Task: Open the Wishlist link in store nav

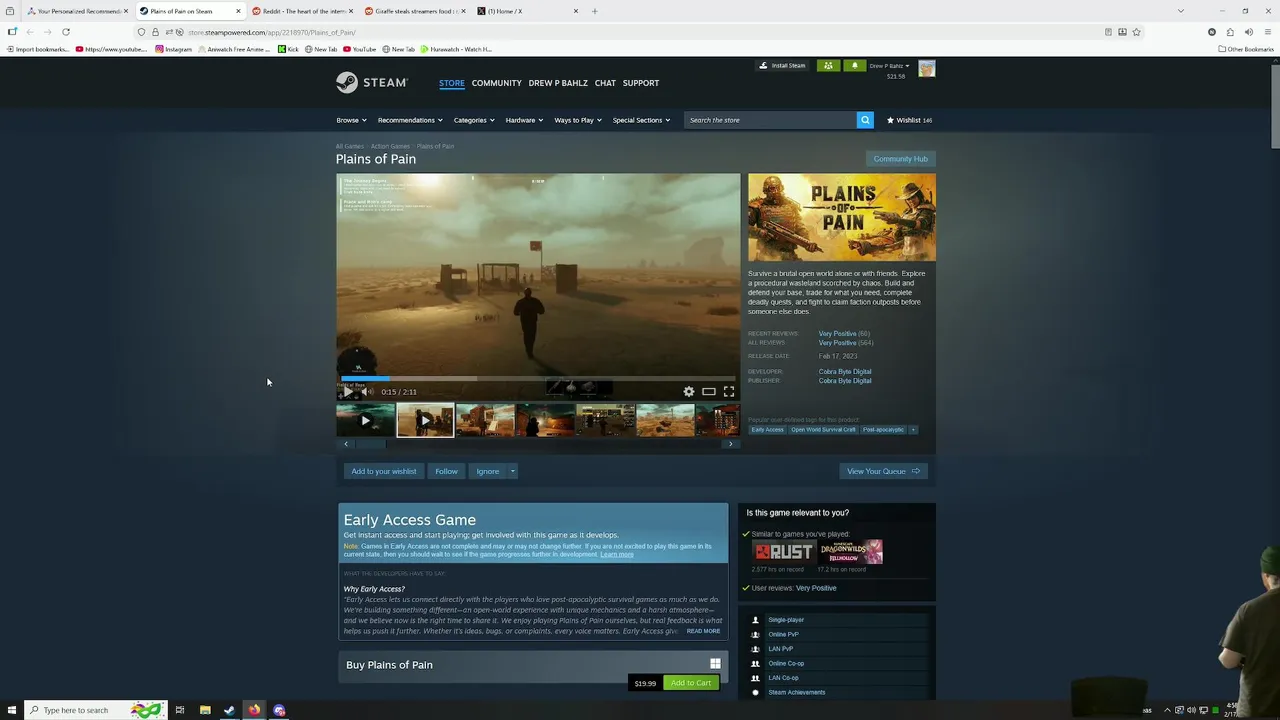Action: point(909,120)
